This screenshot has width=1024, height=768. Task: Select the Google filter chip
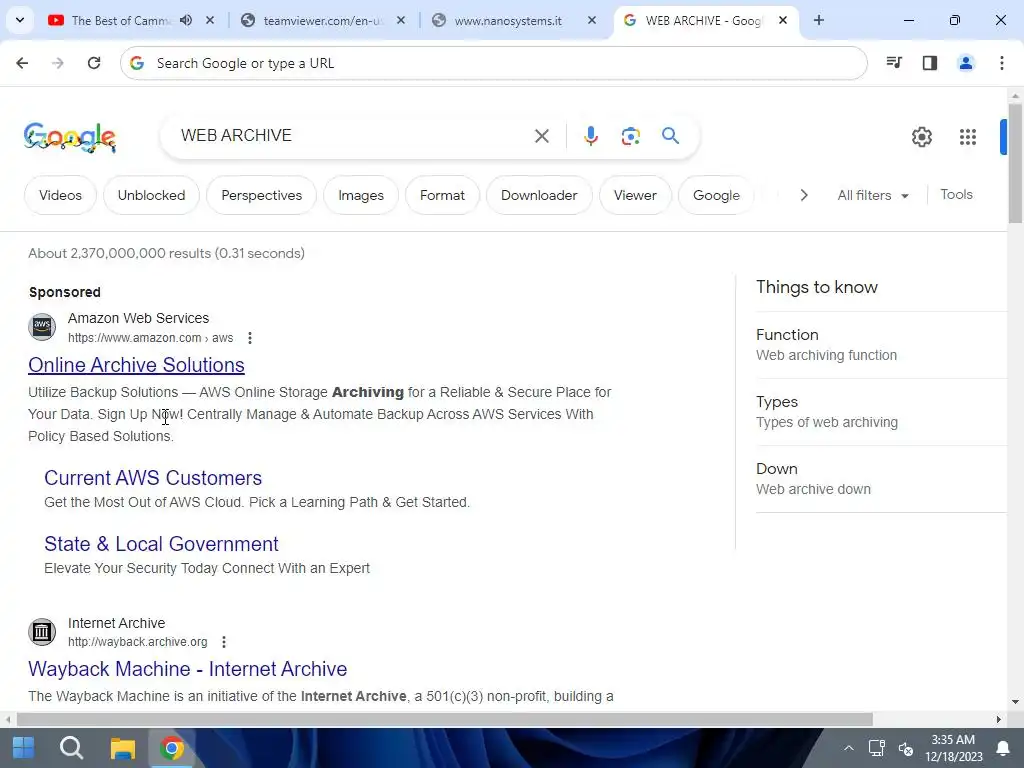click(x=716, y=195)
